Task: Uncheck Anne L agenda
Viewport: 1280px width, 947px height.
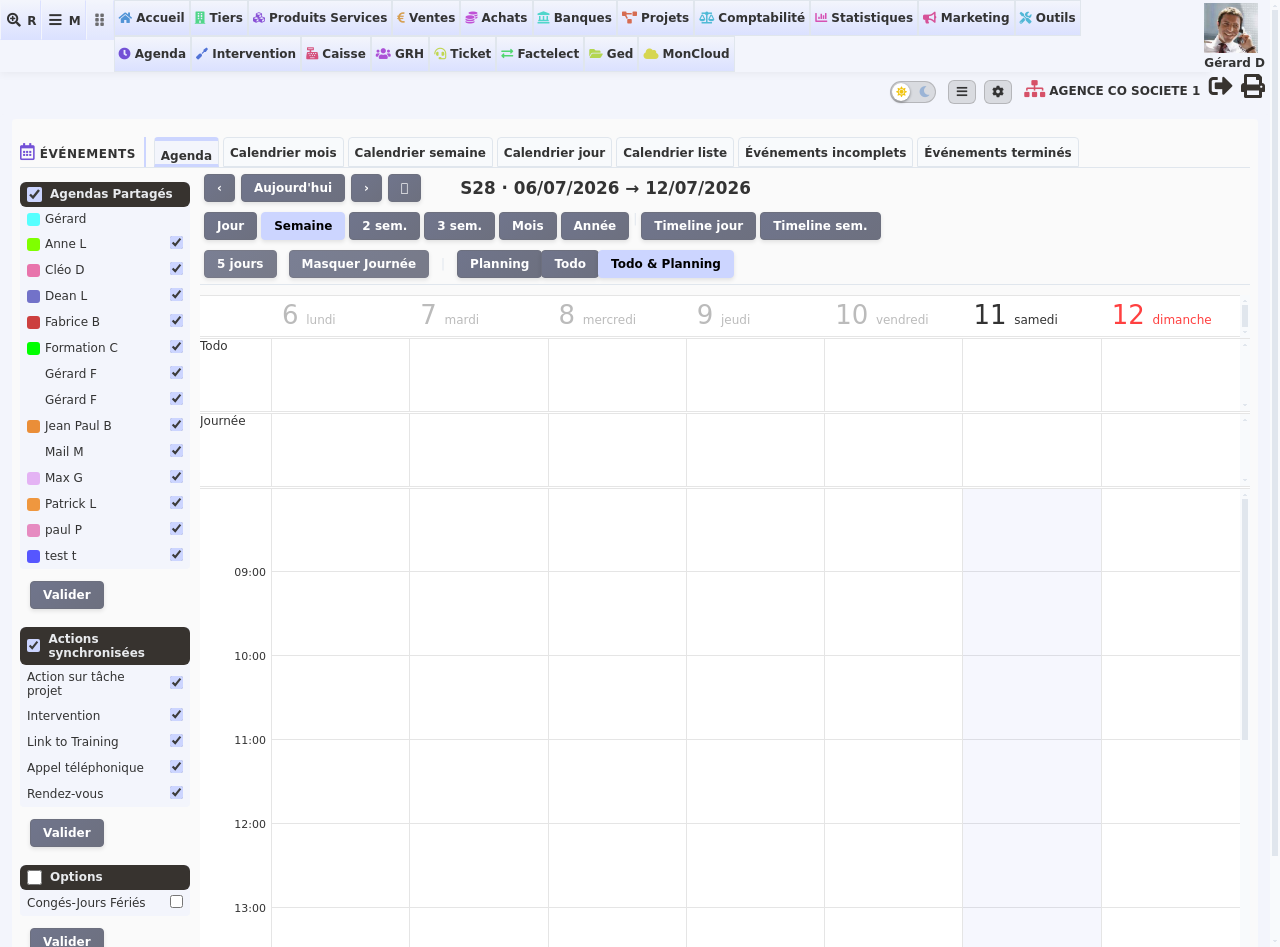Action: tap(176, 243)
